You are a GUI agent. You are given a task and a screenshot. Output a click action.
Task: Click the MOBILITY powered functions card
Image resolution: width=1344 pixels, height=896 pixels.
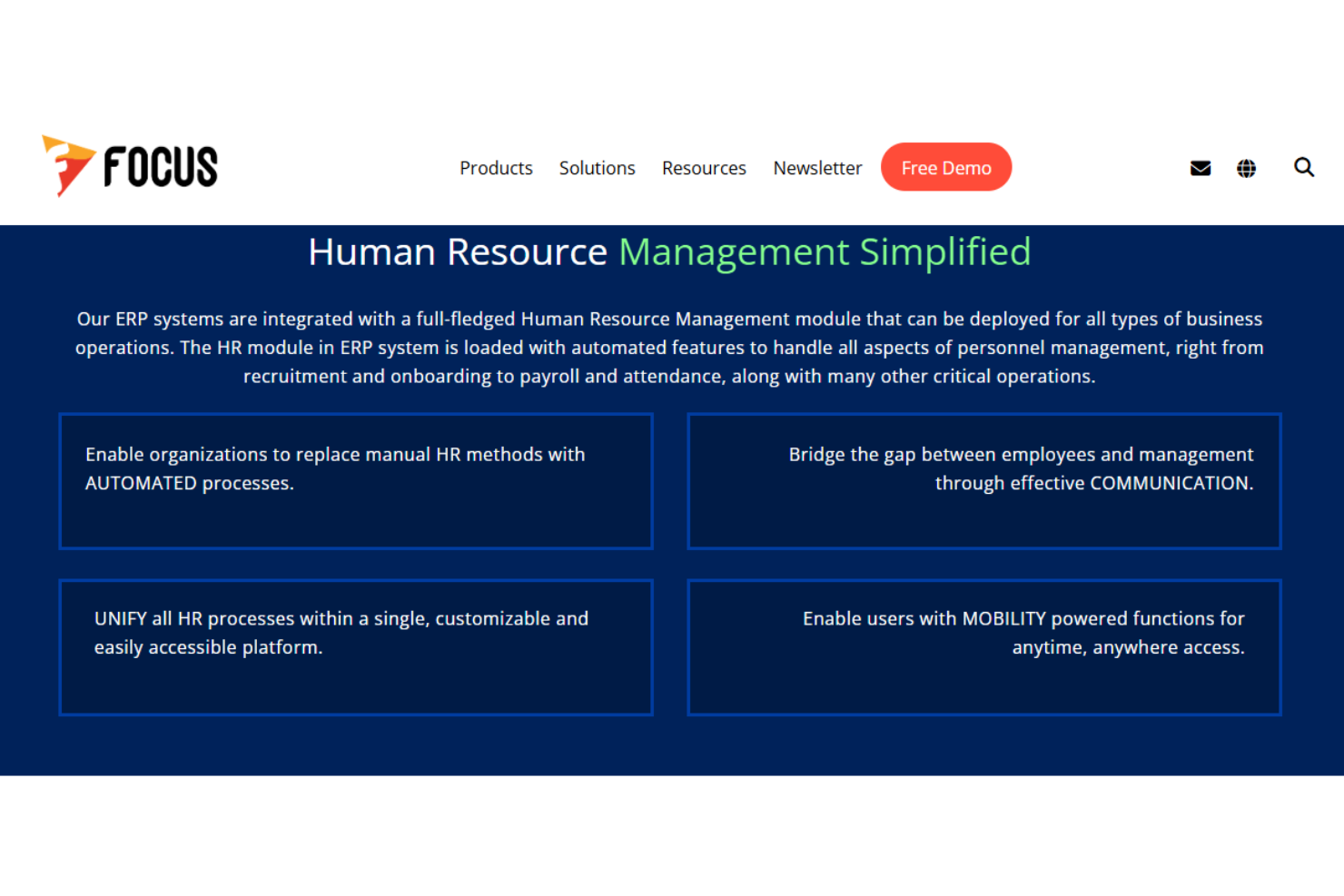pyautogui.click(x=984, y=646)
